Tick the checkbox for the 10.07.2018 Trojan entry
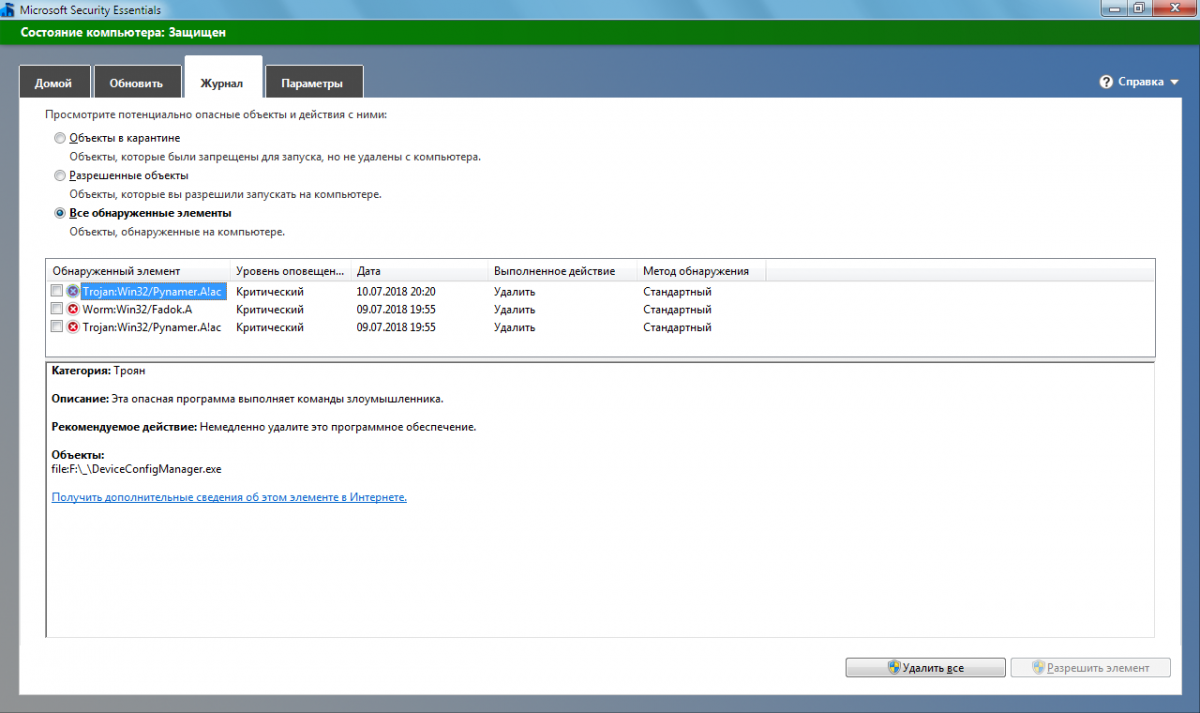 pos(57,291)
